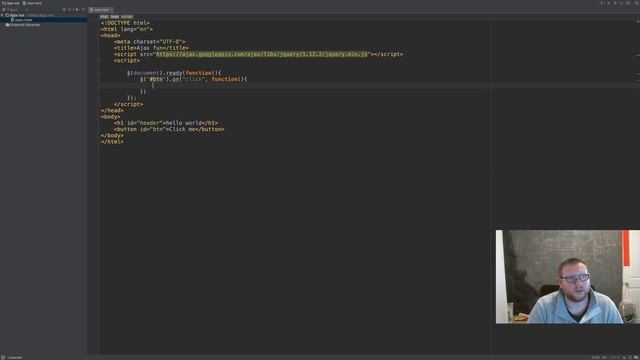
Task: Click main.html in the top navigation bar
Action: 33,3
